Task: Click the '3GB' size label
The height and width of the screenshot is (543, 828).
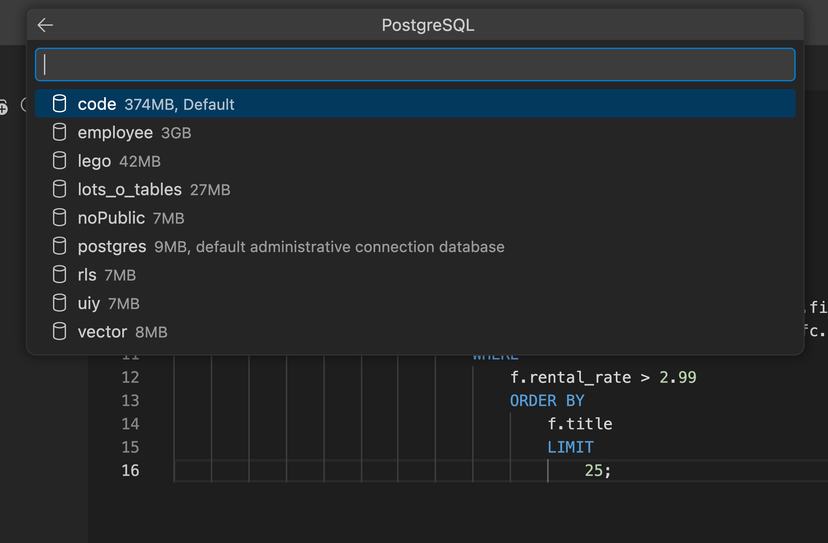Action: pos(176,133)
